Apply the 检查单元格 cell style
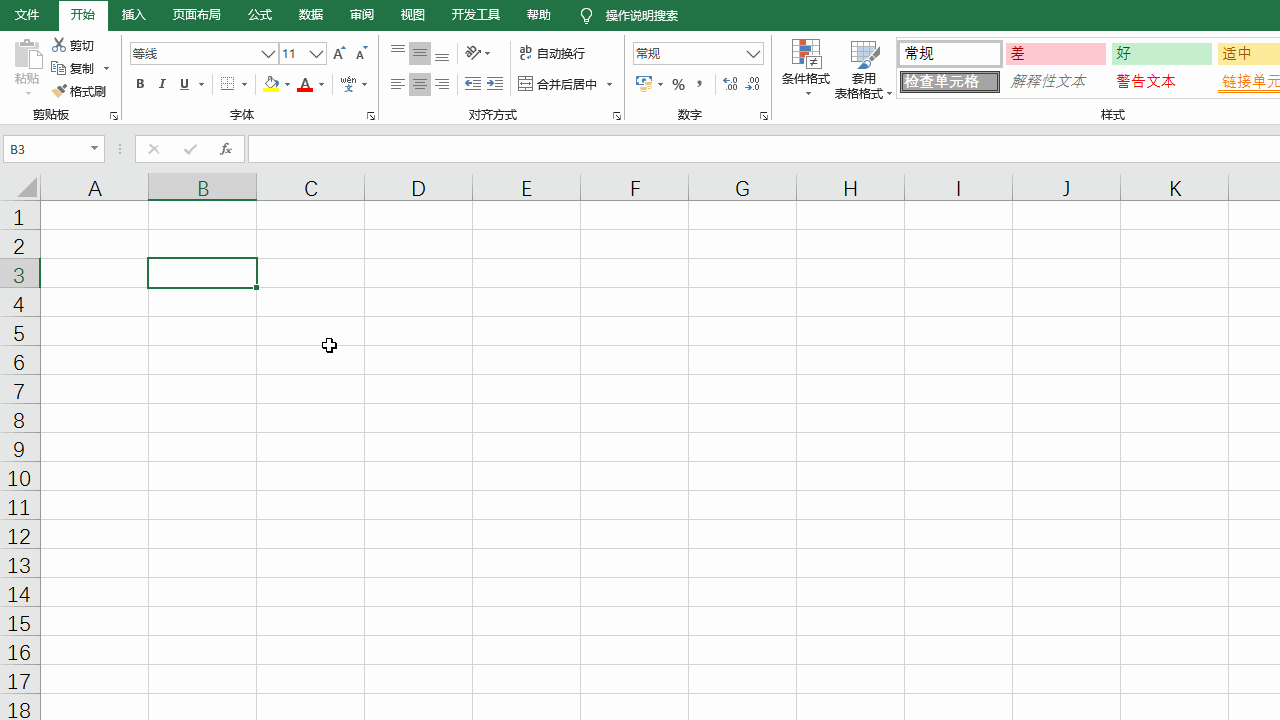 pos(950,82)
